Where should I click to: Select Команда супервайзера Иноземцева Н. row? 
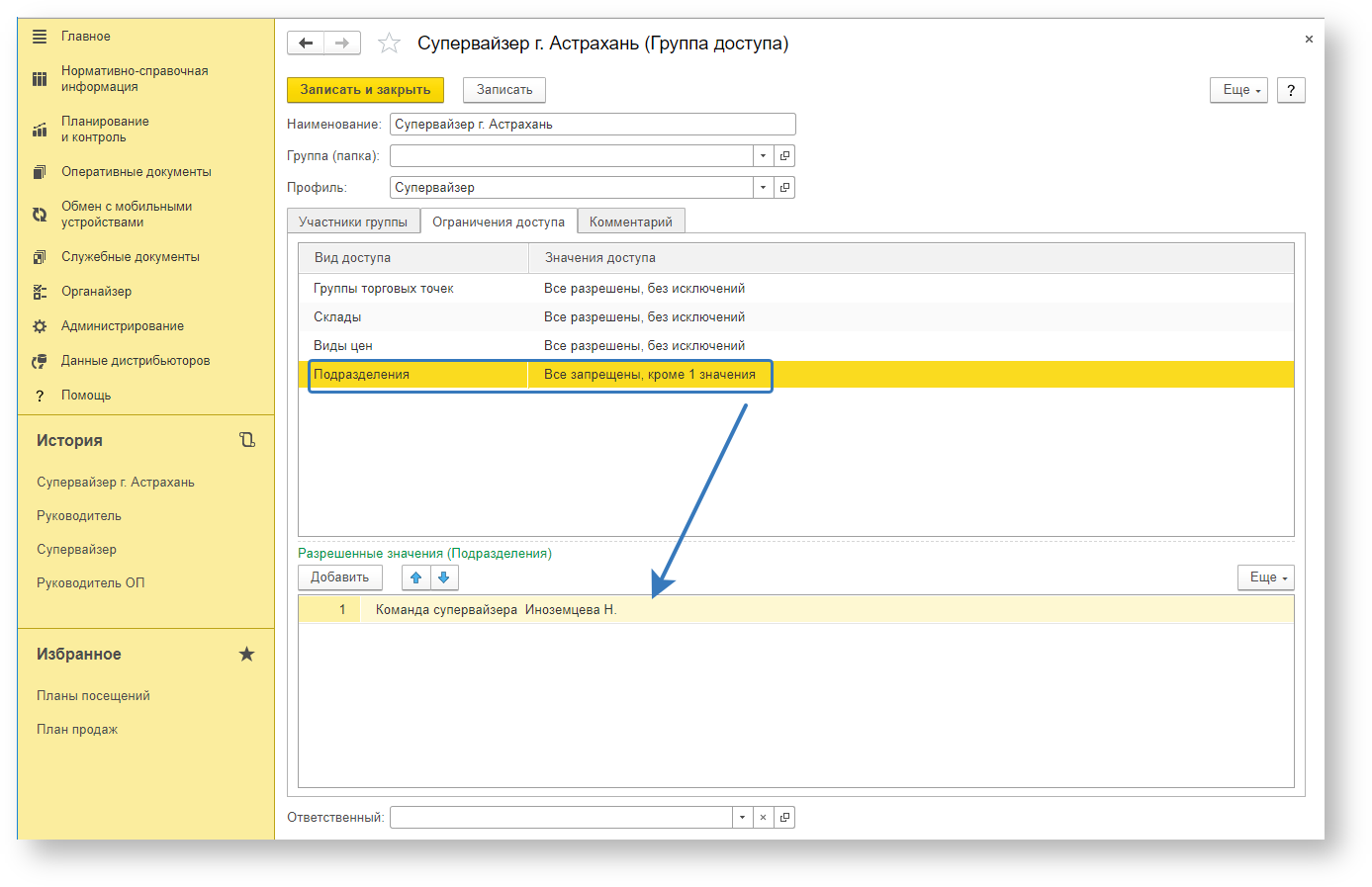796,610
